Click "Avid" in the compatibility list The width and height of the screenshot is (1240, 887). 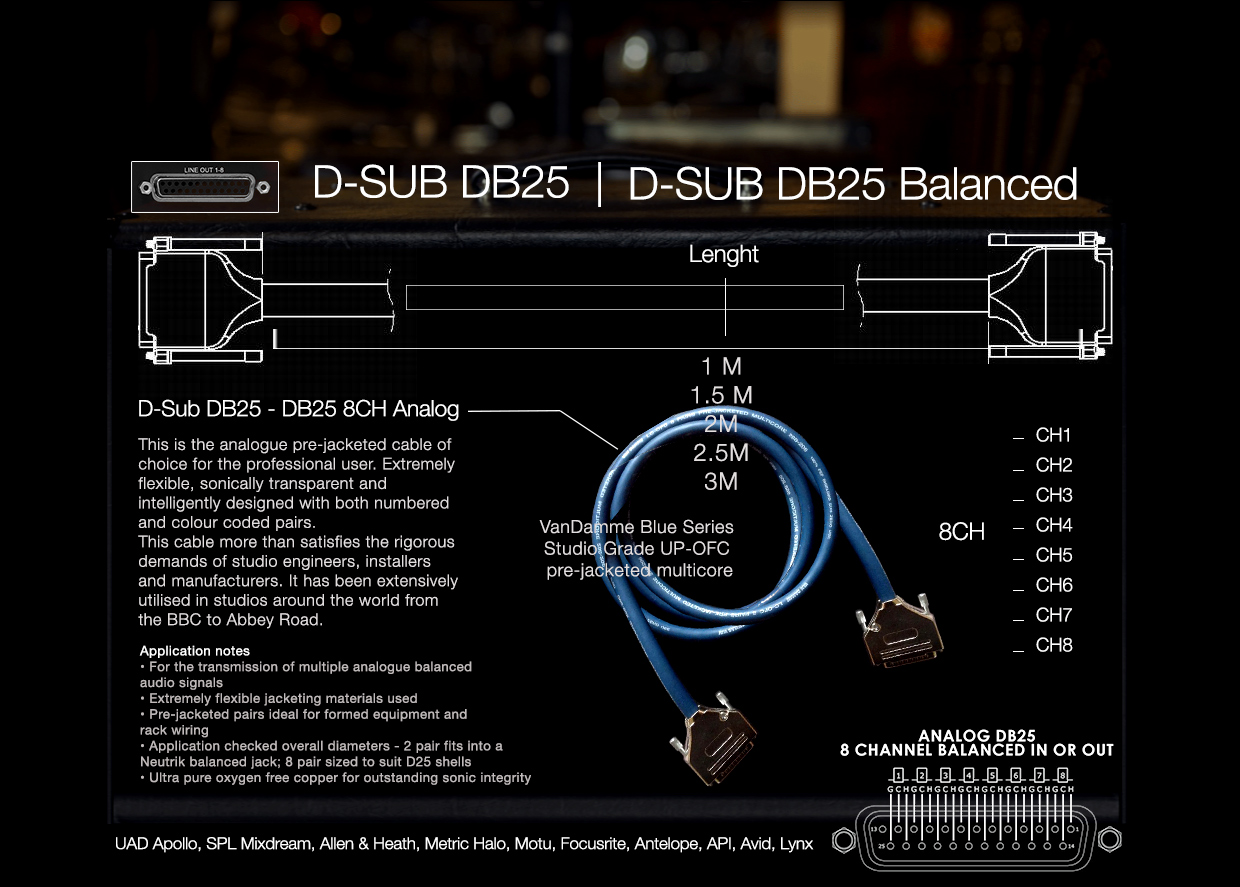pyautogui.click(x=754, y=844)
